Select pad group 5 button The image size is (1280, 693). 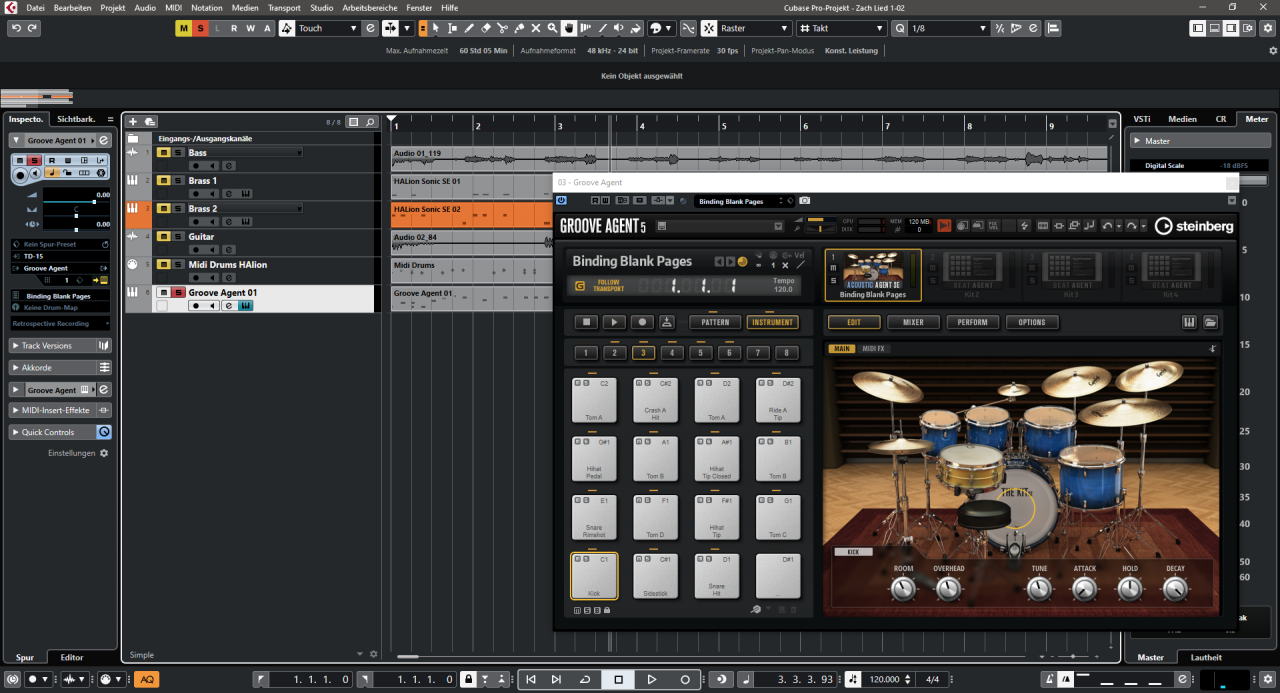coord(700,352)
